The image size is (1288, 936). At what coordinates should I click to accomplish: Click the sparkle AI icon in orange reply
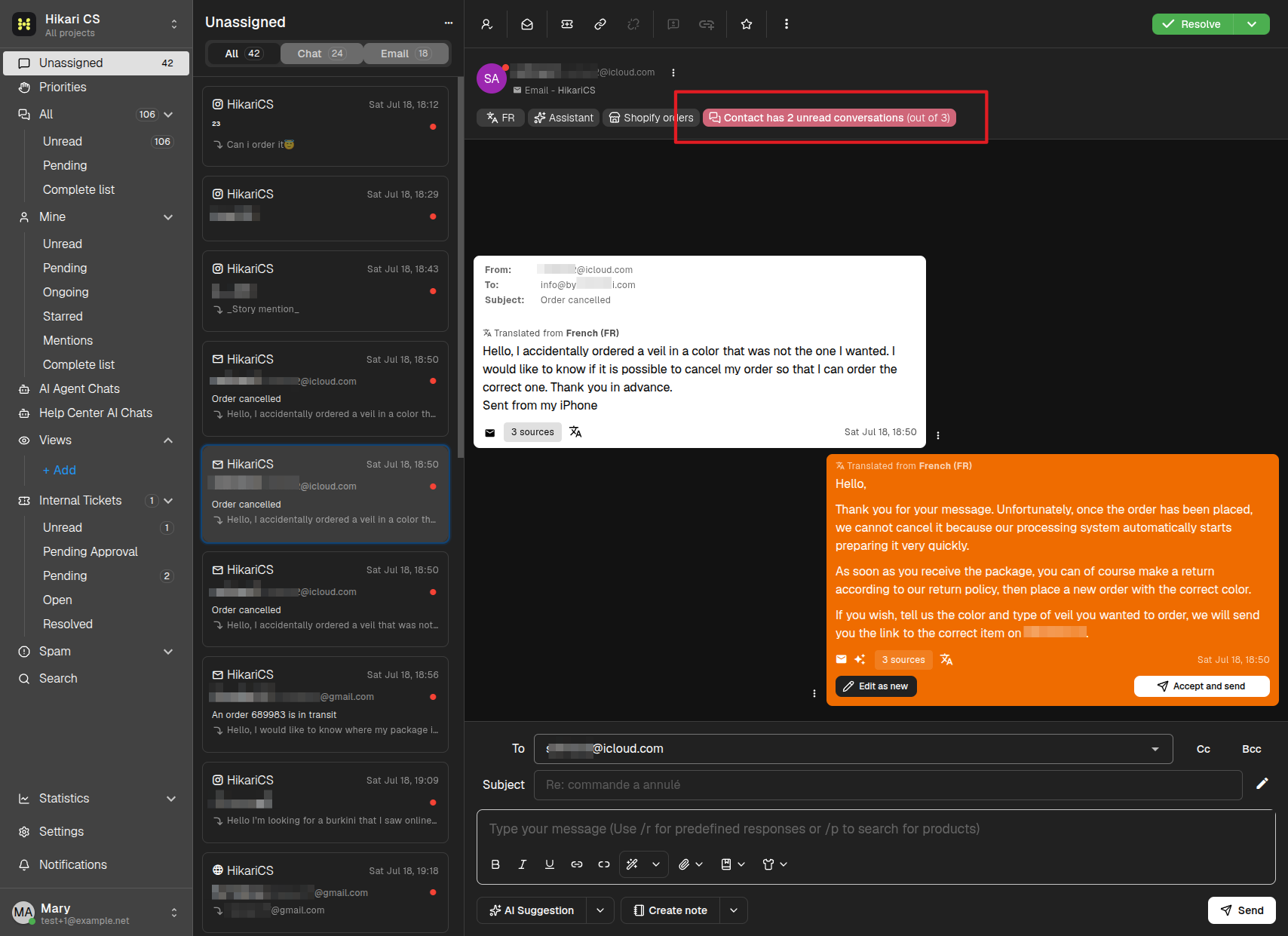coord(860,659)
